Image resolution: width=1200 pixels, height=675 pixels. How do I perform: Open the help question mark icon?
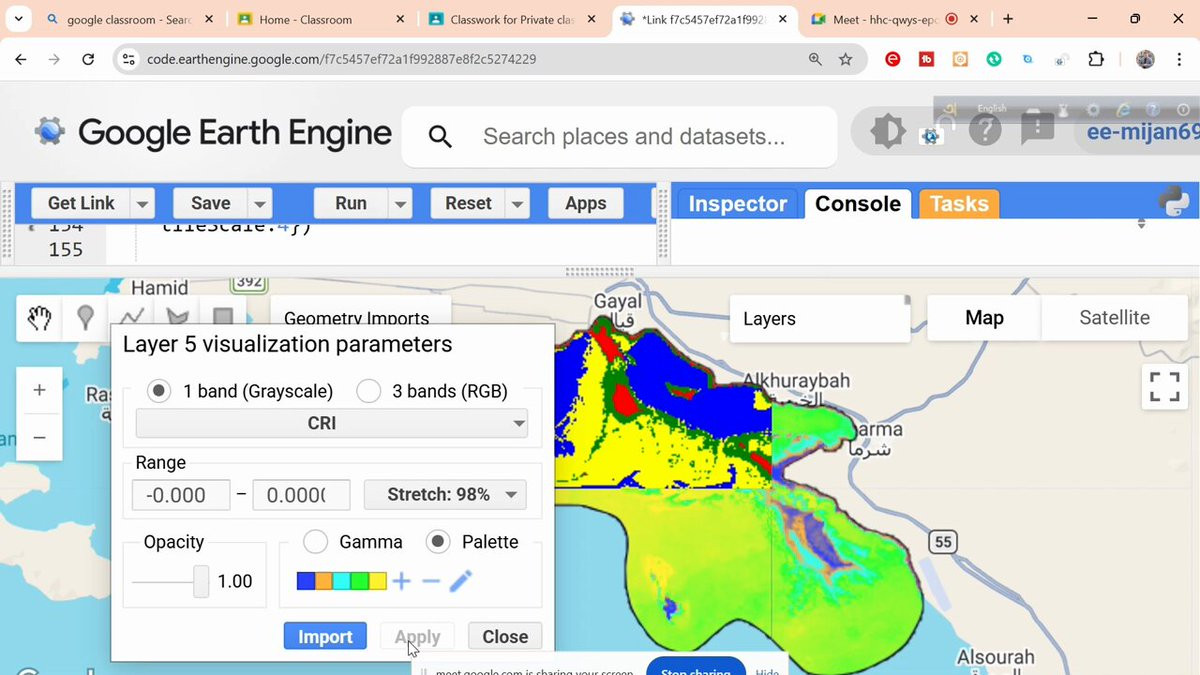click(985, 129)
